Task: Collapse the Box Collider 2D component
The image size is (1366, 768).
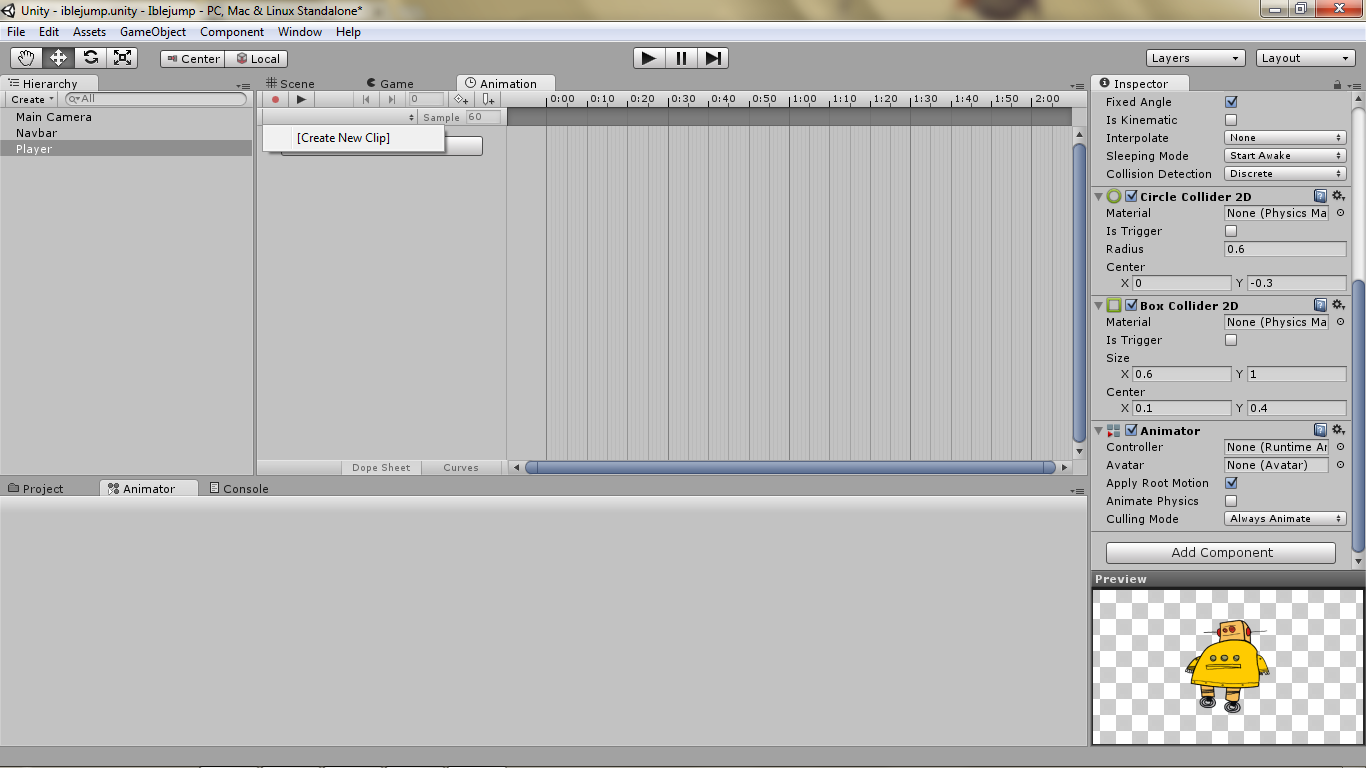Action: [1098, 305]
